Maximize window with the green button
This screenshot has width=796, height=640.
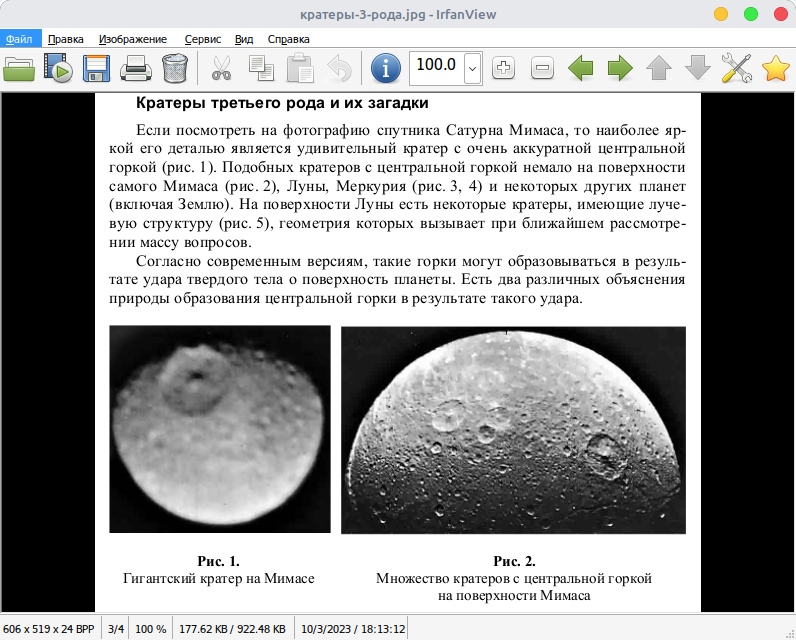click(x=751, y=14)
